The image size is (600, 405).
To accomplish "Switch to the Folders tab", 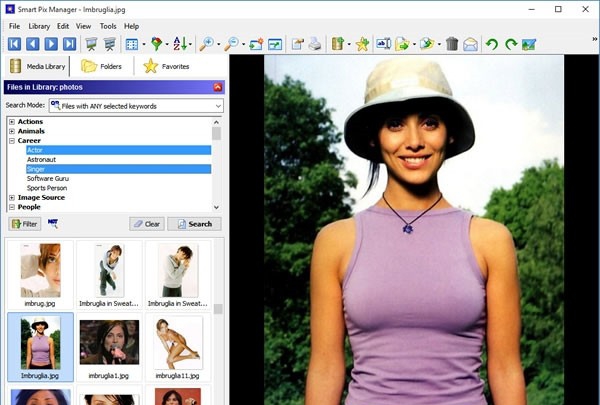I will (101, 66).
